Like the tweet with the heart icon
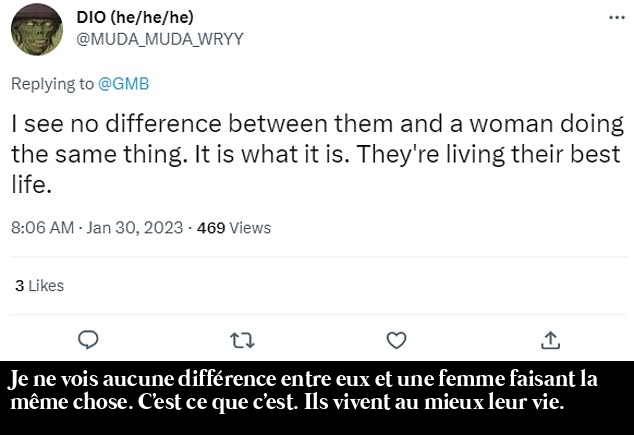634x435 pixels. coord(396,340)
